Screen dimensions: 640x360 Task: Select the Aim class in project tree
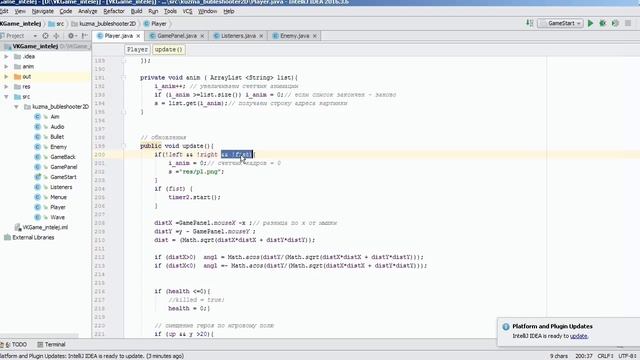coord(55,117)
